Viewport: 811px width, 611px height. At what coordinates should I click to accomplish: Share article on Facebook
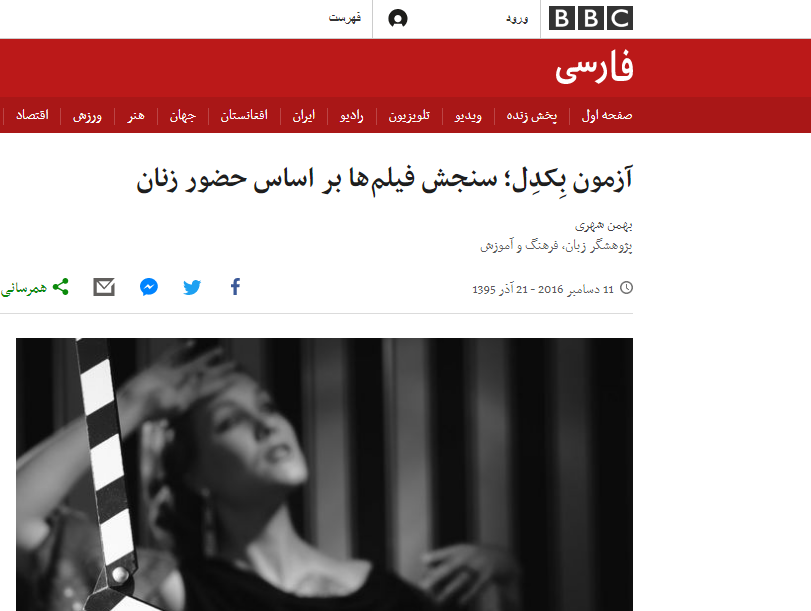[x=235, y=287]
